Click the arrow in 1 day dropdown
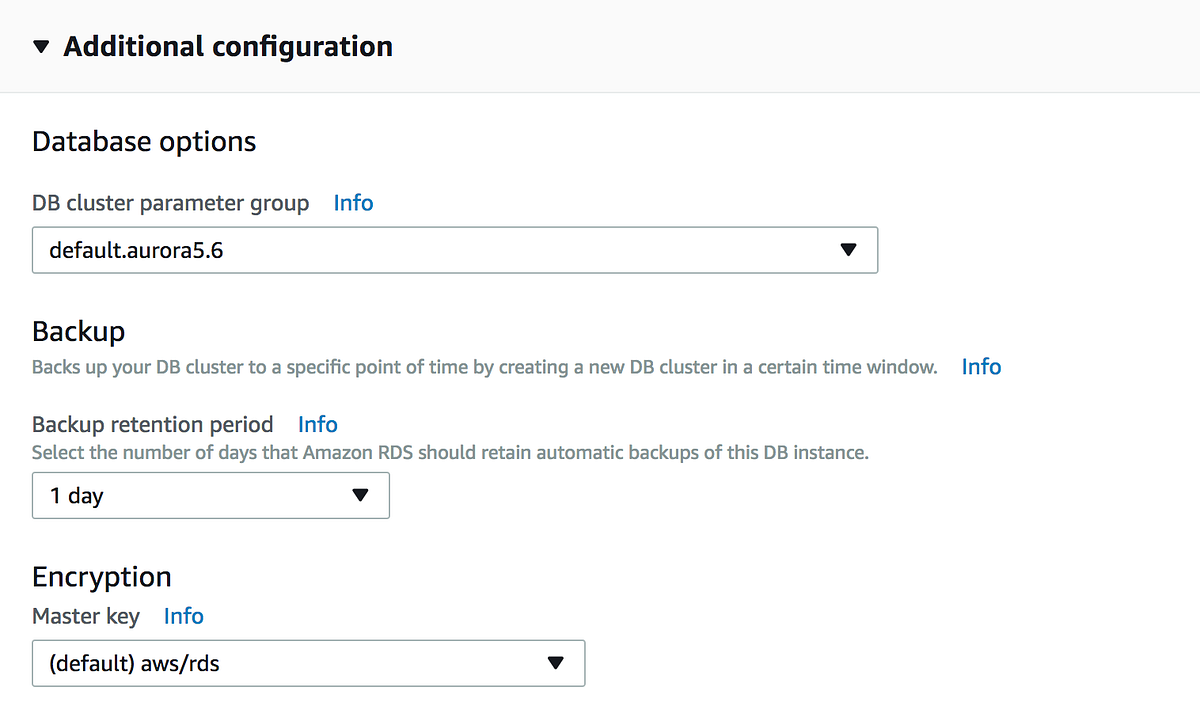 [x=360, y=495]
